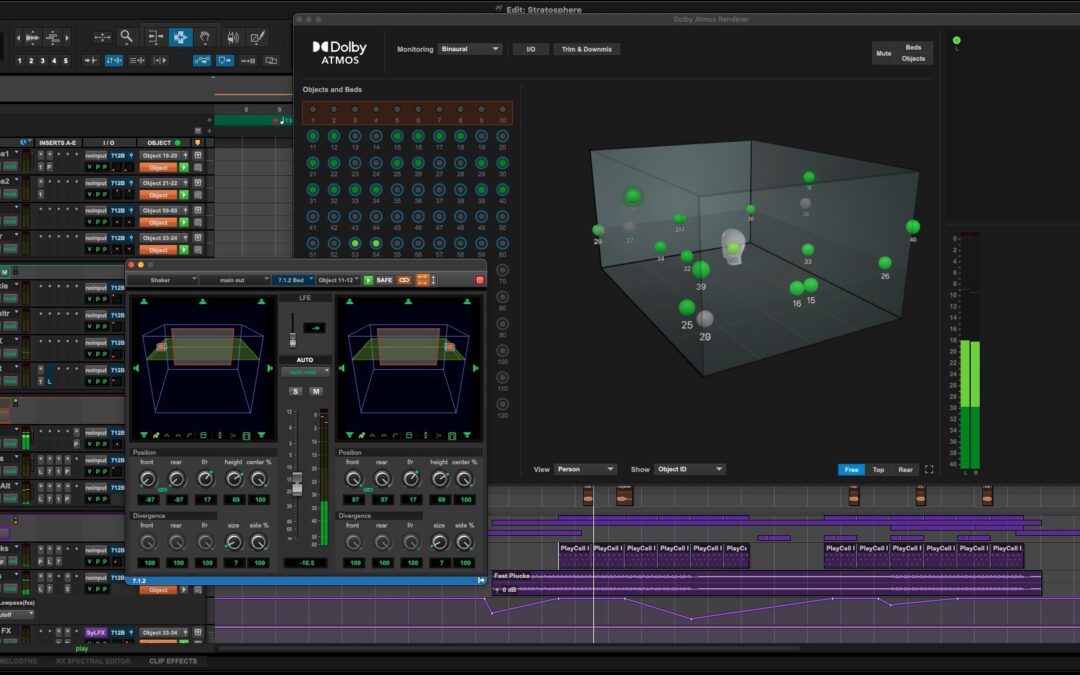Open the Object 11-12 dropdown in panner
The image size is (1080, 675).
pos(338,280)
